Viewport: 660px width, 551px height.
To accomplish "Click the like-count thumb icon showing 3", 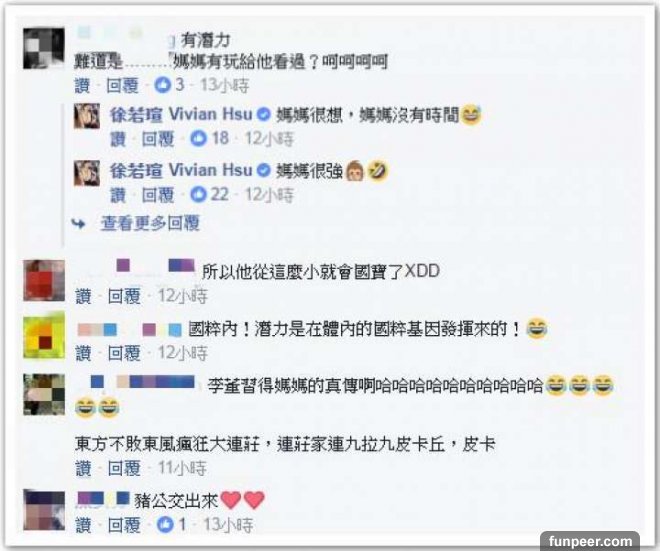I will [x=162, y=85].
